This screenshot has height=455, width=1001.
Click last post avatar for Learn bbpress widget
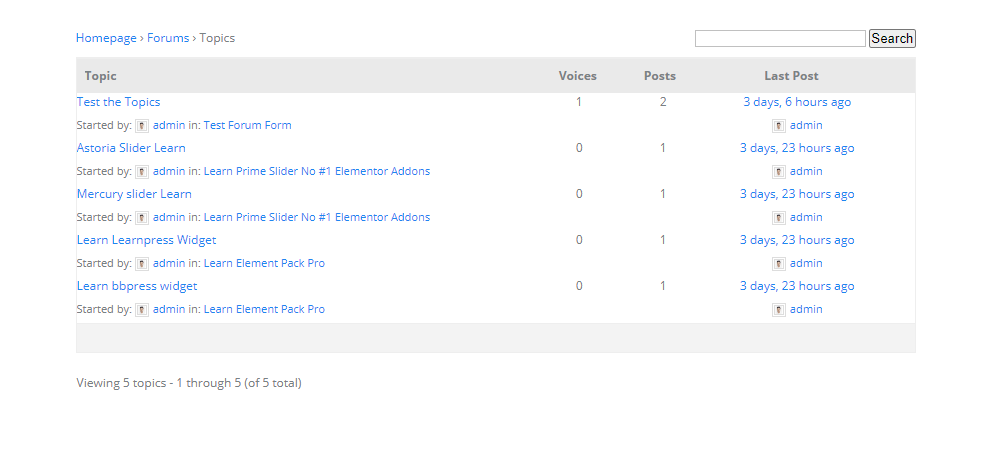coord(779,310)
